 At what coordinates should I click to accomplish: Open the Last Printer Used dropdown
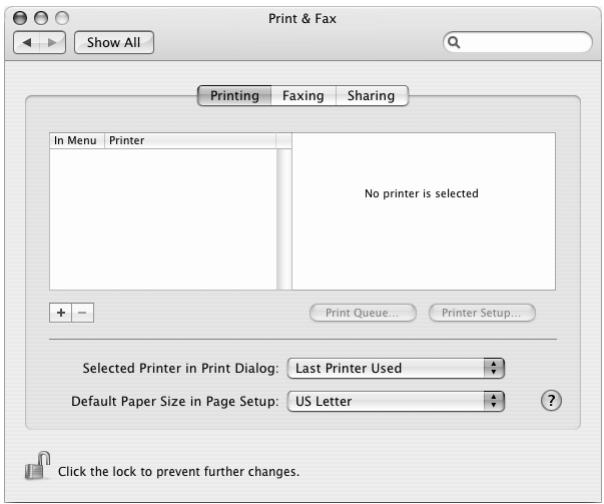click(x=396, y=368)
